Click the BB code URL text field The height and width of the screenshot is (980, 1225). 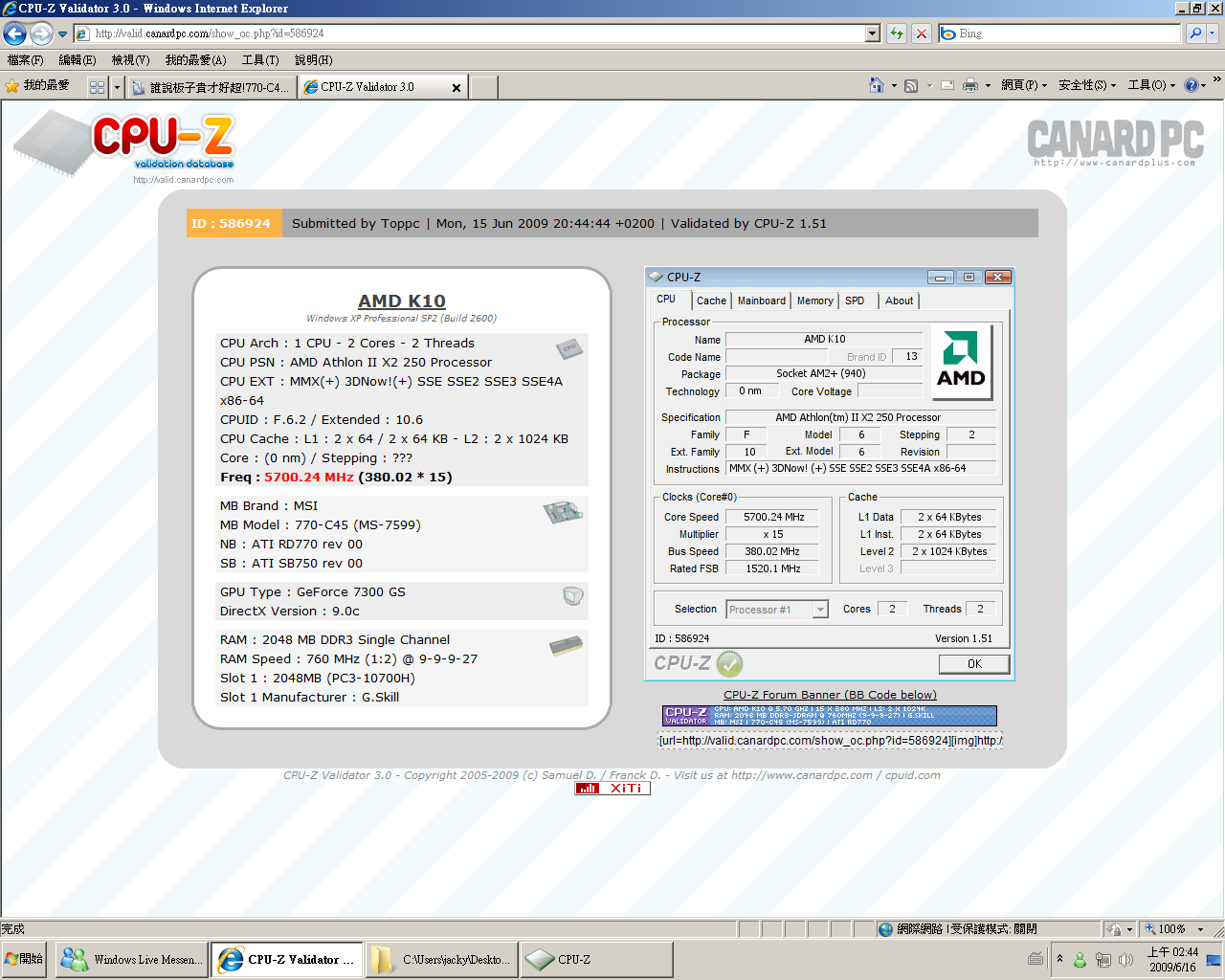pos(831,741)
